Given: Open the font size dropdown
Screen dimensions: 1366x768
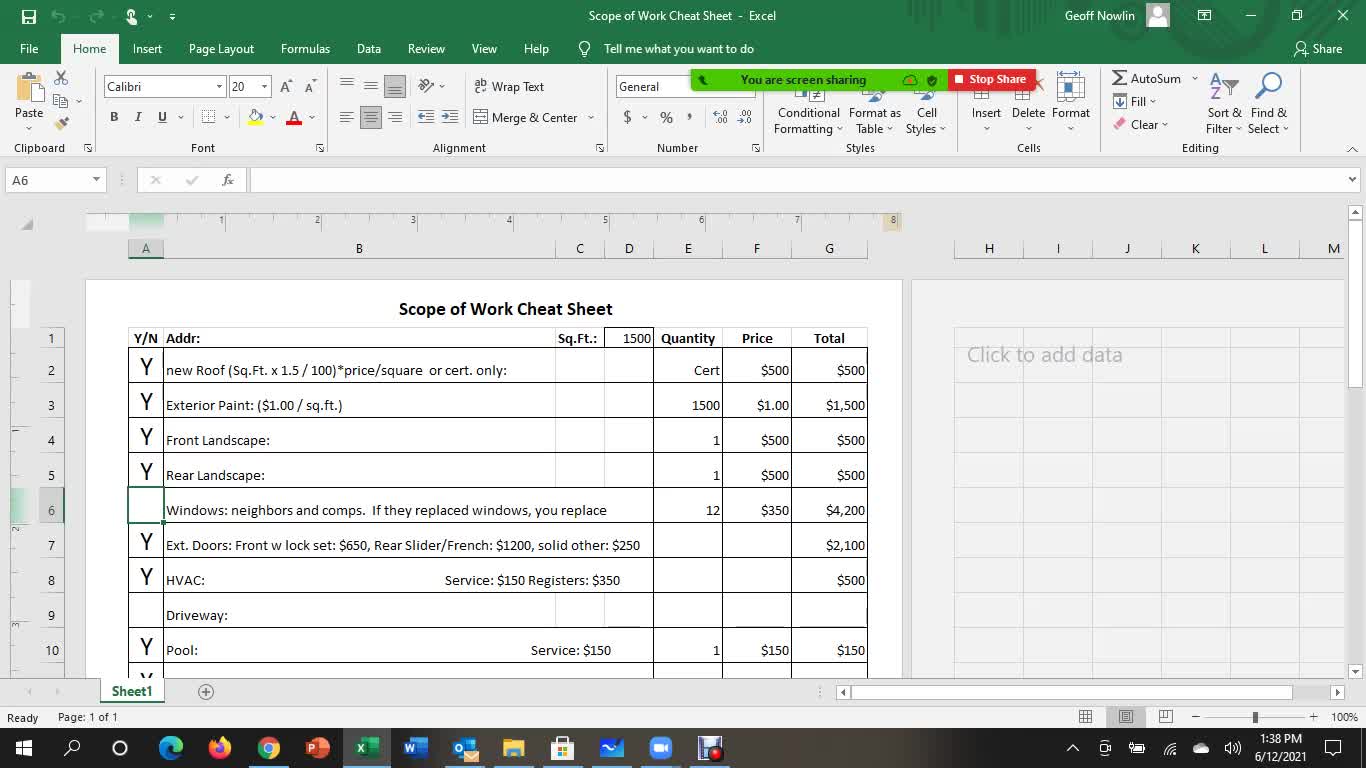Looking at the screenshot, I should [264, 87].
